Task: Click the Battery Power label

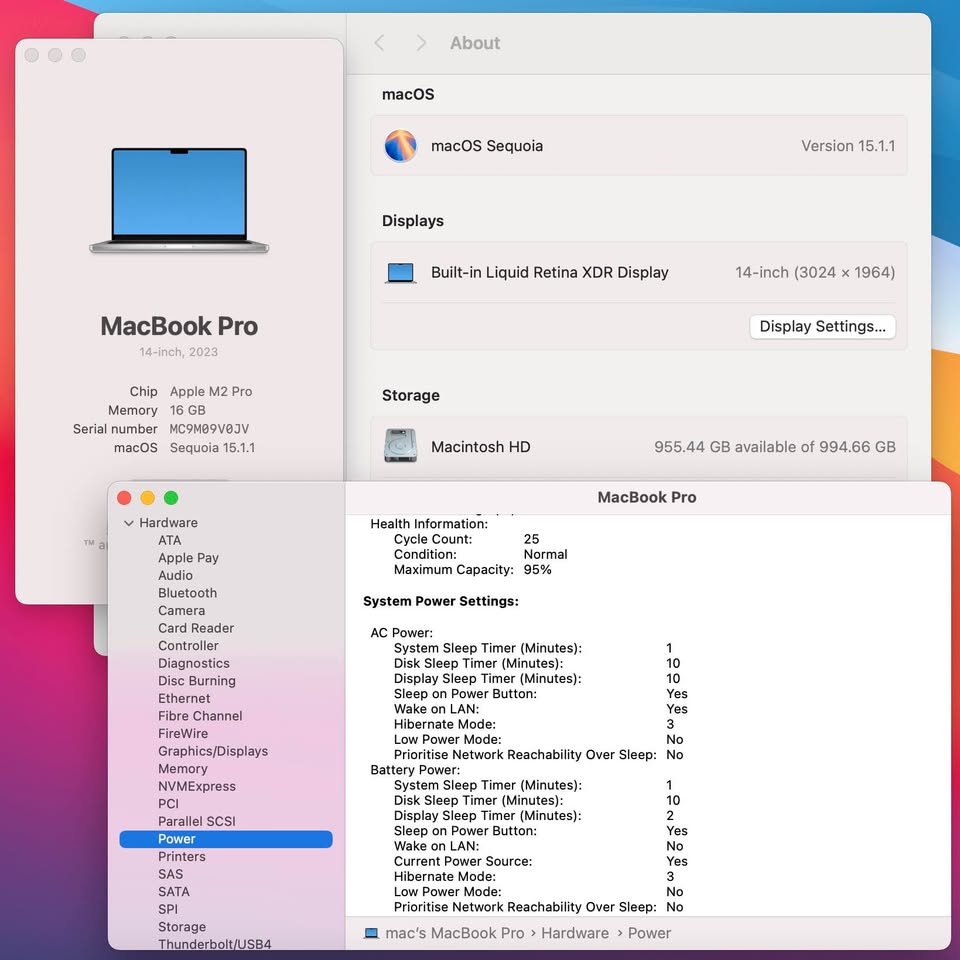Action: pyautogui.click(x=414, y=770)
